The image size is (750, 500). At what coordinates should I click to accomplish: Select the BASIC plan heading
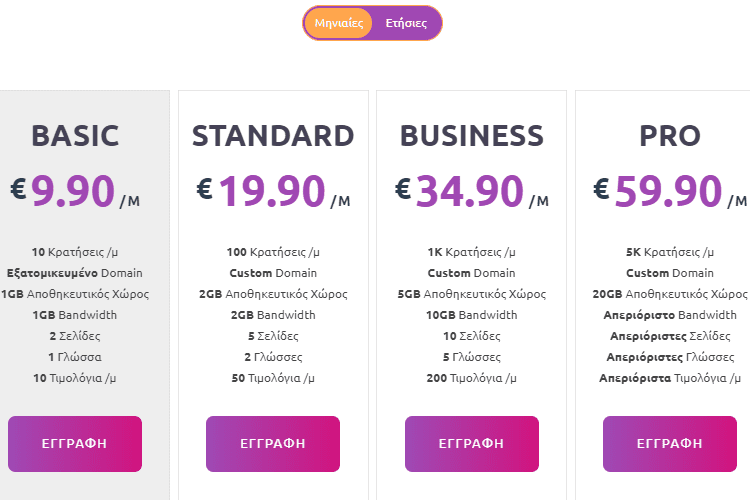coord(75,135)
